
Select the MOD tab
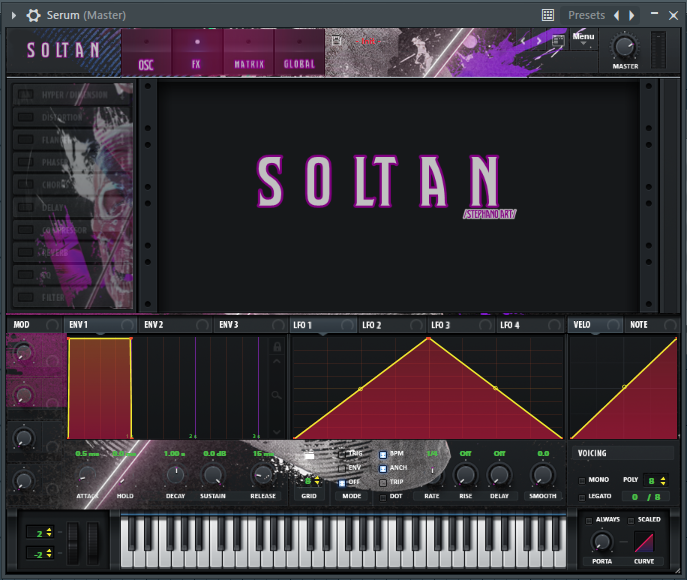pos(33,325)
